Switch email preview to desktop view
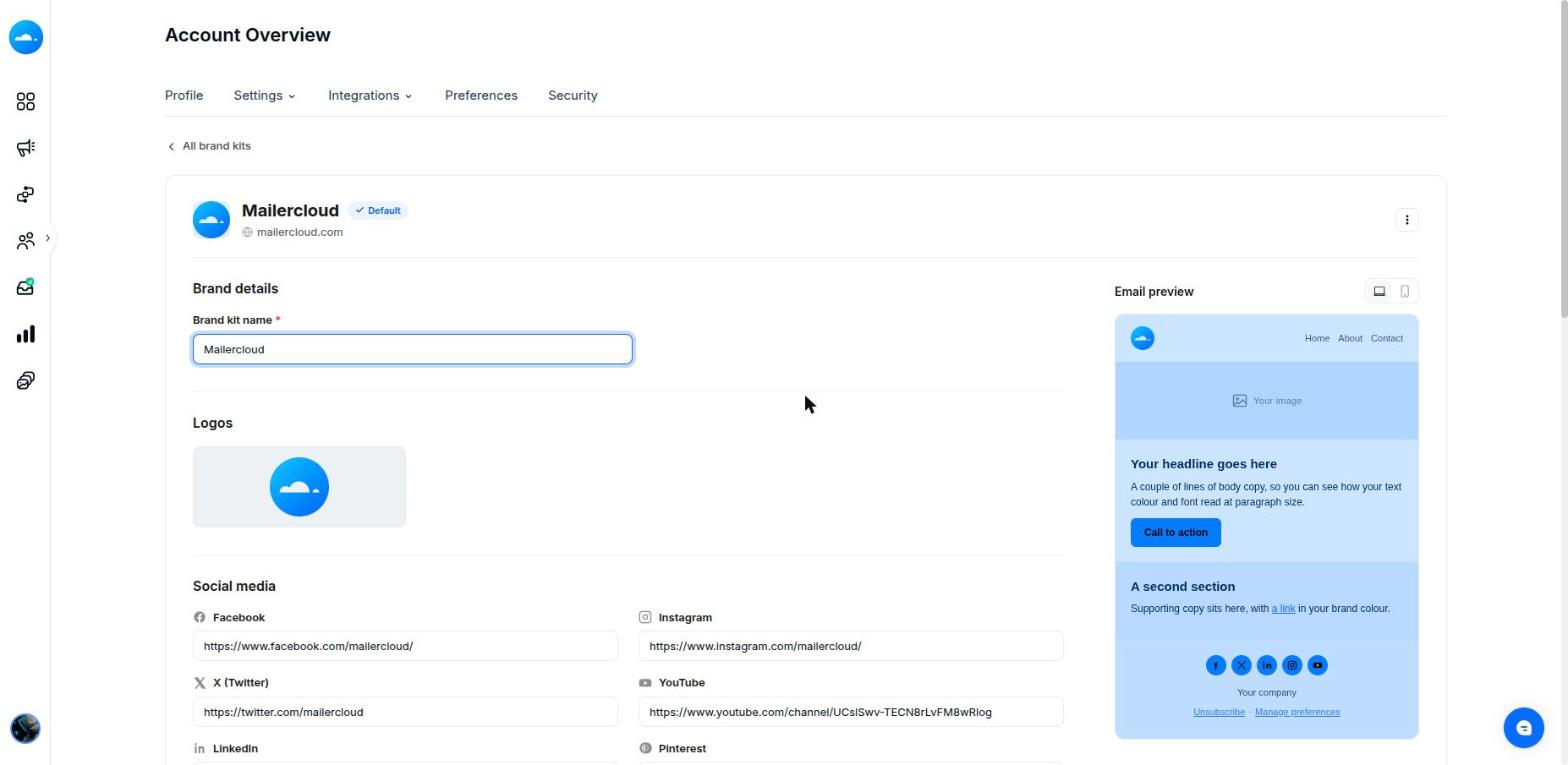This screenshot has height=765, width=1568. [x=1379, y=291]
